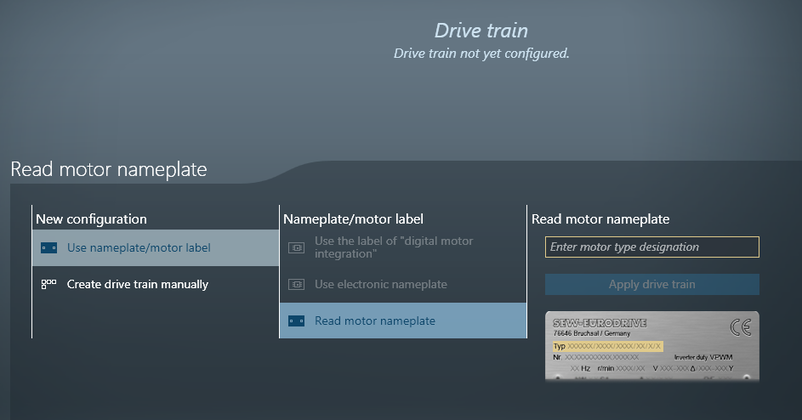Viewport: 802px width, 420px height.
Task: Click the 'Drive train' title at top
Action: pos(481,31)
